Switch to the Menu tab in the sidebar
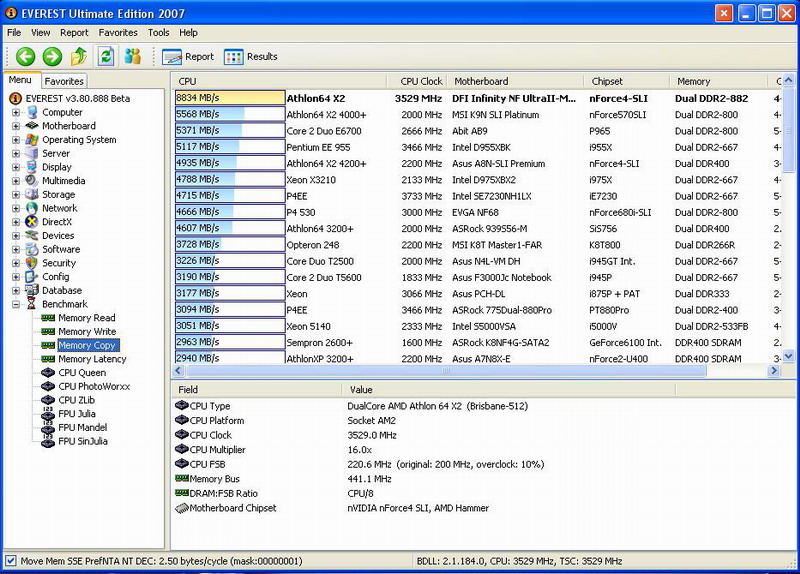This screenshot has width=800, height=574. [20, 80]
